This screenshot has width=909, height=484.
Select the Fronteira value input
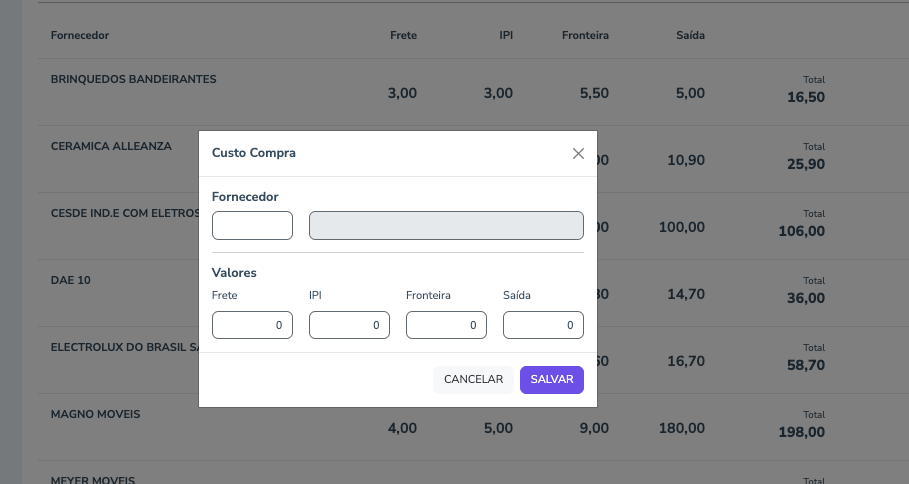click(446, 325)
